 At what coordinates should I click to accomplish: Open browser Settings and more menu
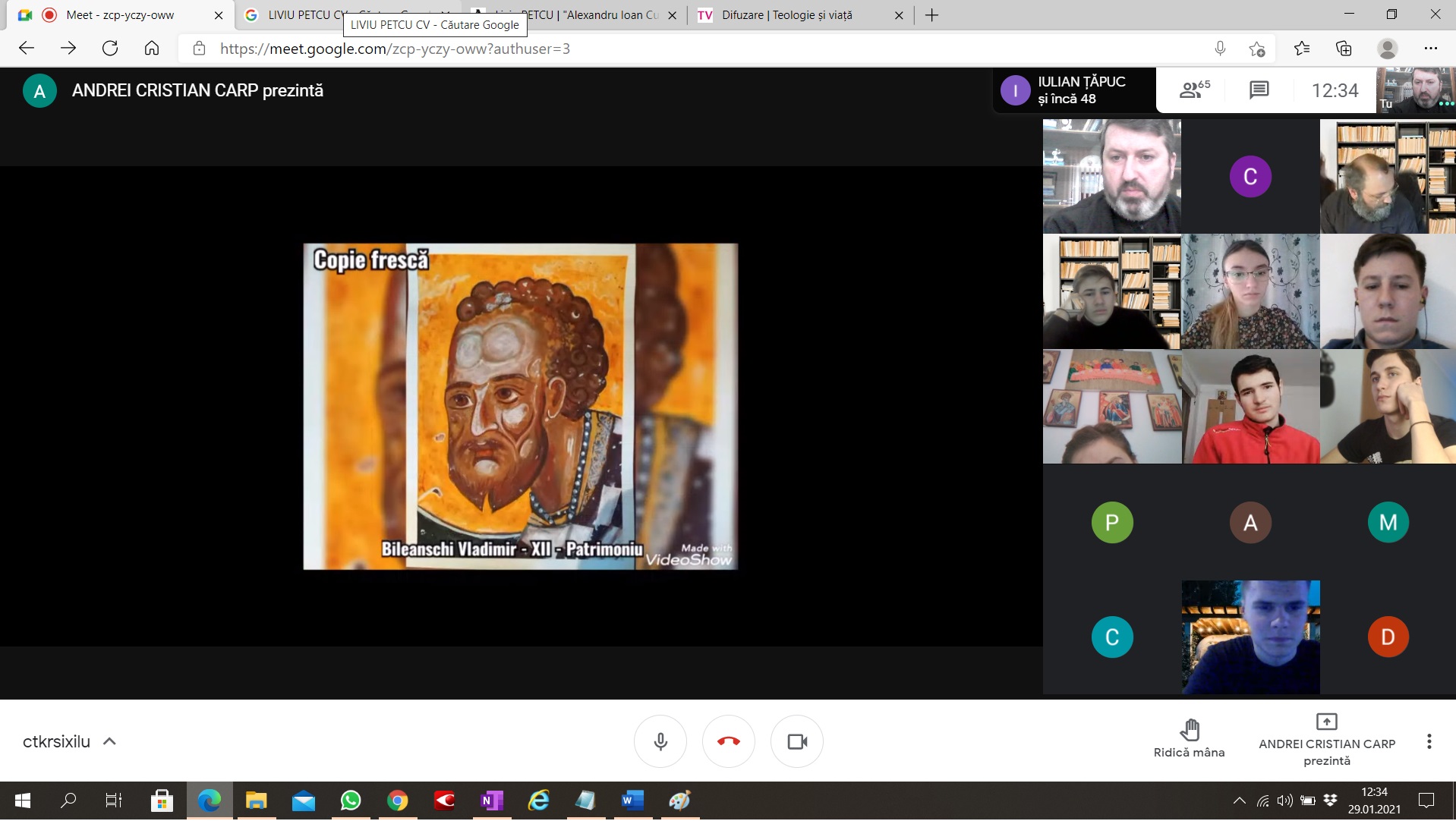click(x=1430, y=49)
